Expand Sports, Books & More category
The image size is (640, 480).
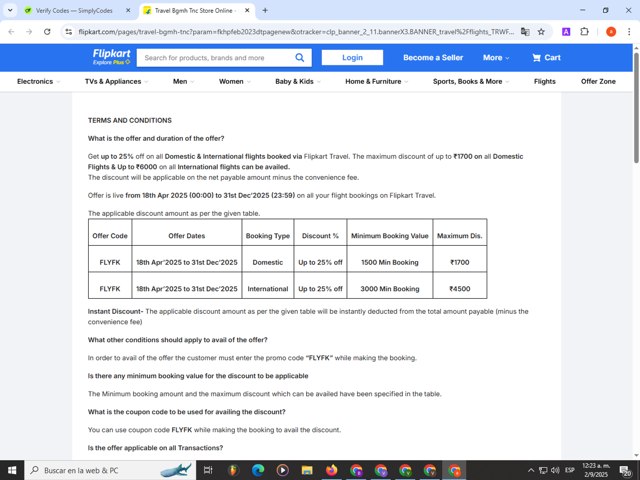(471, 81)
